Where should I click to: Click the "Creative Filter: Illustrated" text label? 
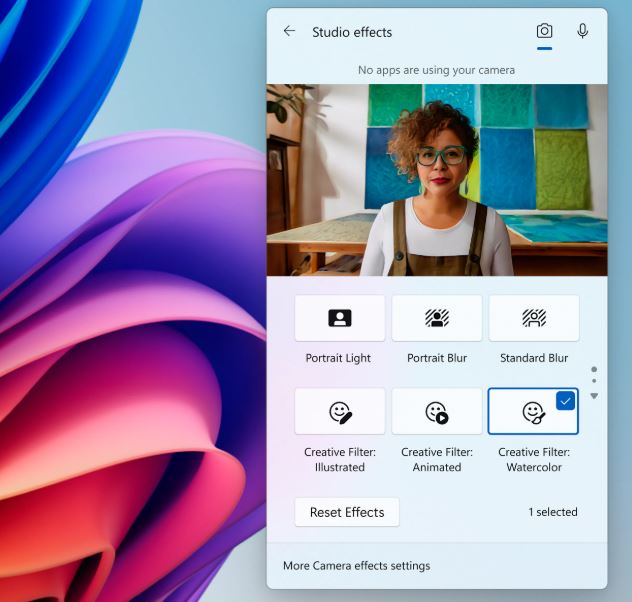click(x=340, y=460)
